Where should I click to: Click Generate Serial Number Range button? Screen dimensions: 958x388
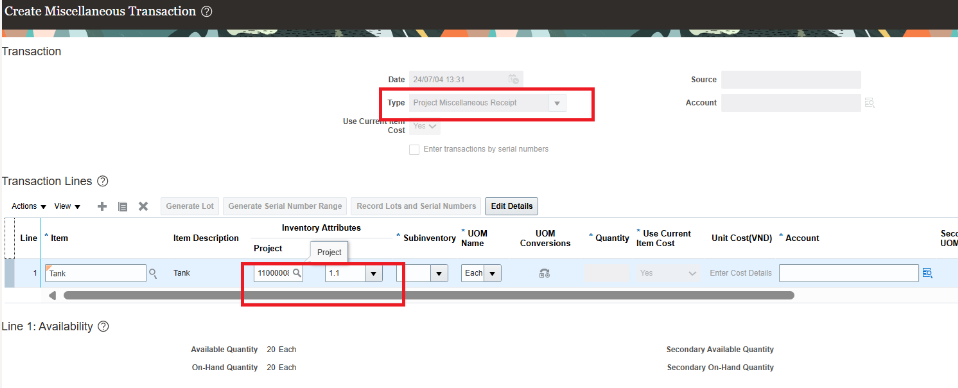pos(285,207)
